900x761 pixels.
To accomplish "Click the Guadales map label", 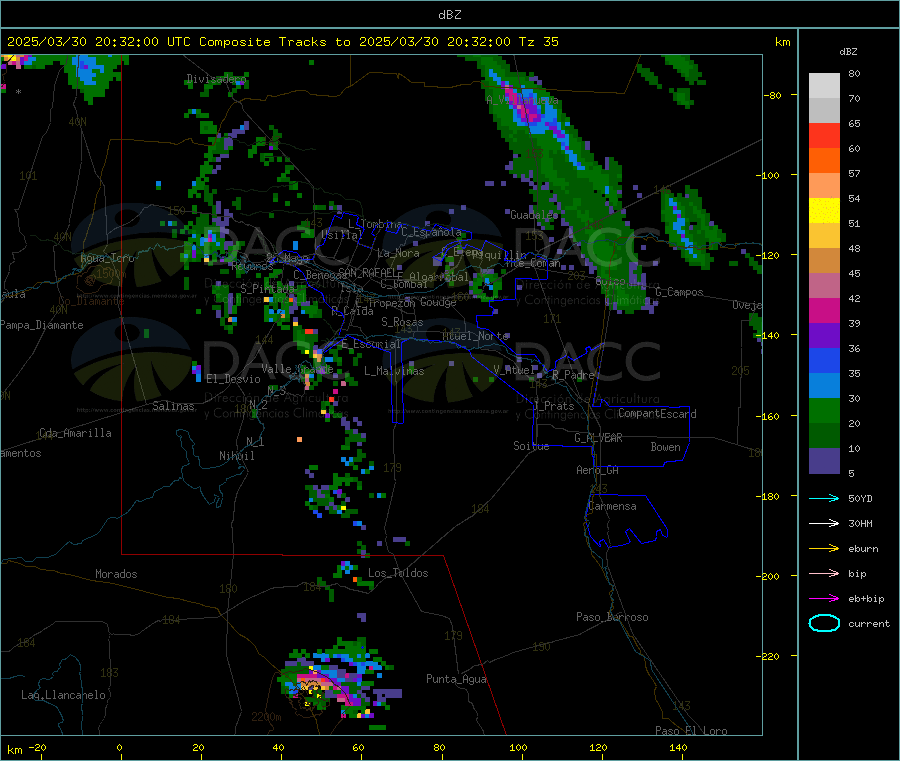I will click(x=534, y=215).
